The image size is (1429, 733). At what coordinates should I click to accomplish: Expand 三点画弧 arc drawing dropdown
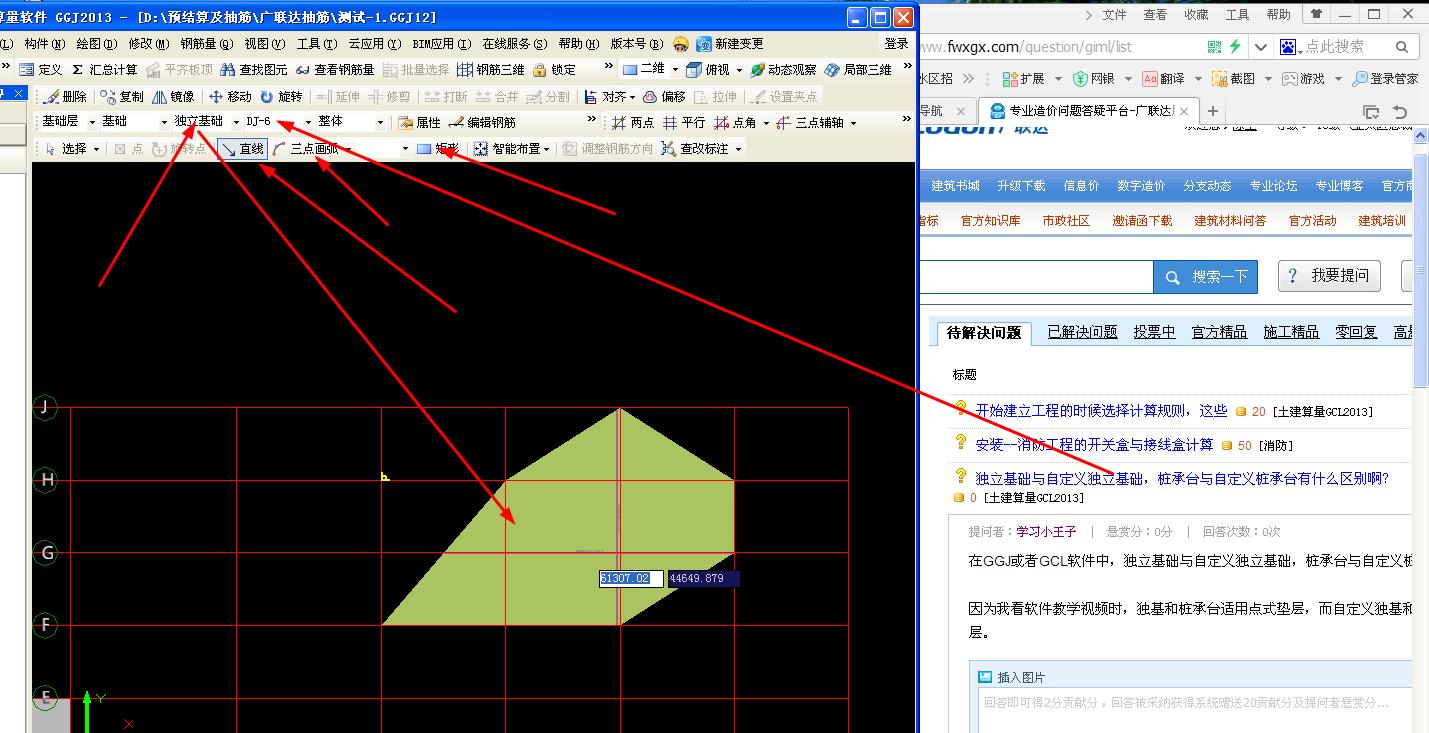point(348,149)
